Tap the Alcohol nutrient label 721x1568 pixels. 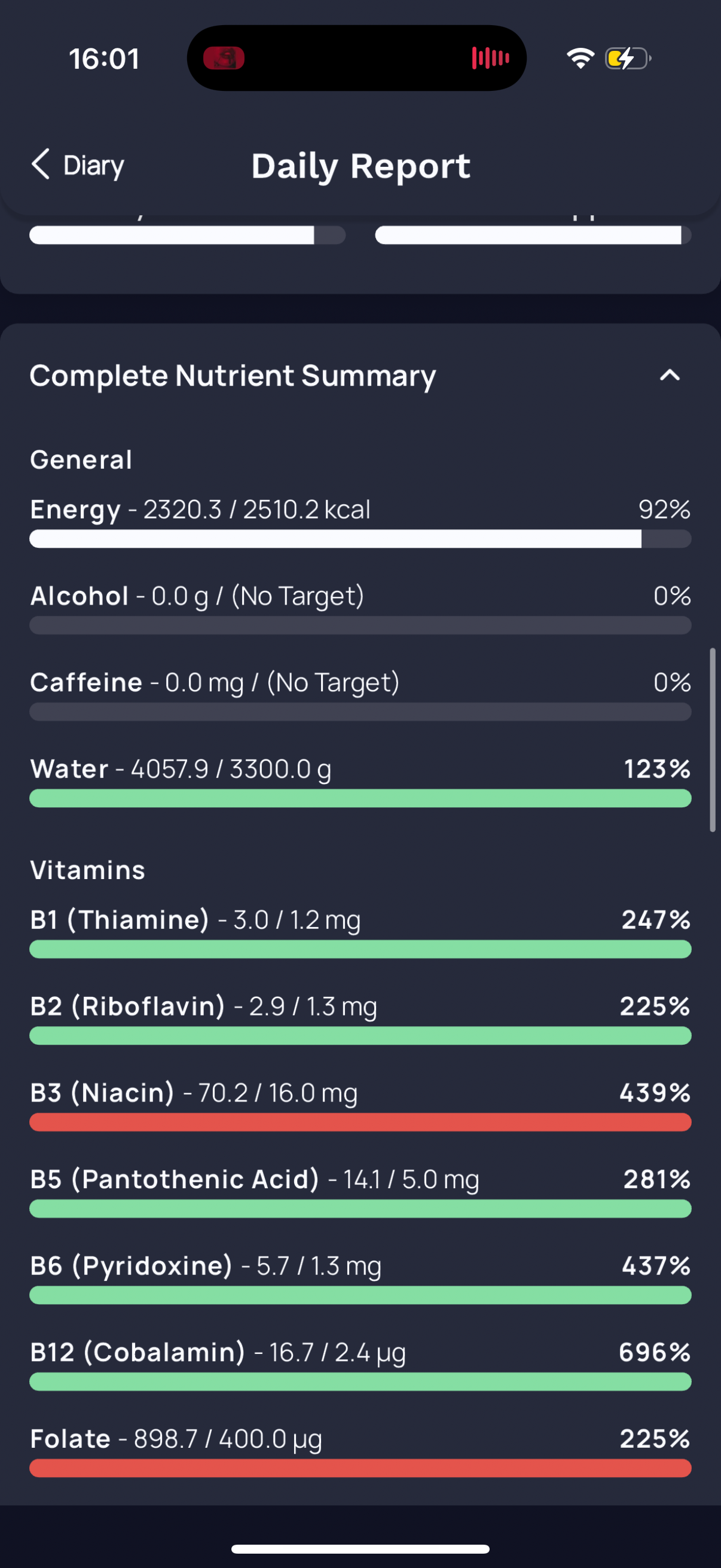coord(80,596)
